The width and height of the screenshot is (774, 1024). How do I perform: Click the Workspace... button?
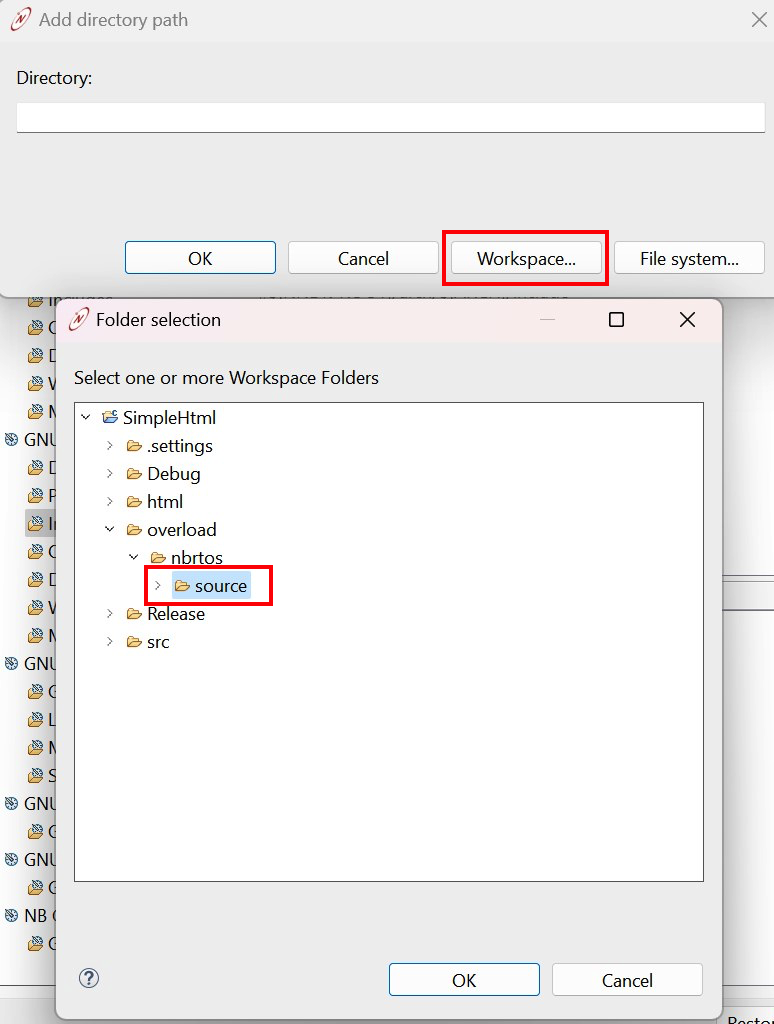(x=526, y=258)
